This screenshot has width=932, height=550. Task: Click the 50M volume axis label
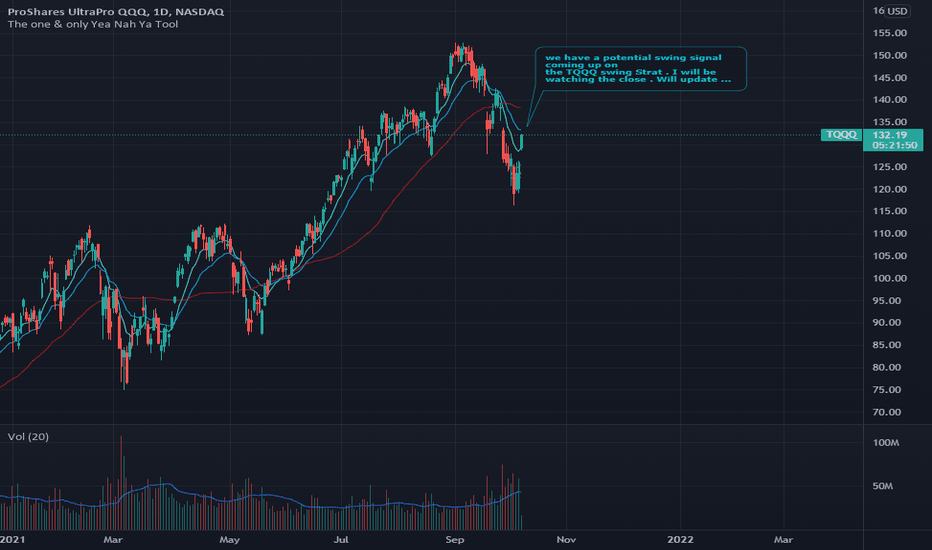pos(883,486)
